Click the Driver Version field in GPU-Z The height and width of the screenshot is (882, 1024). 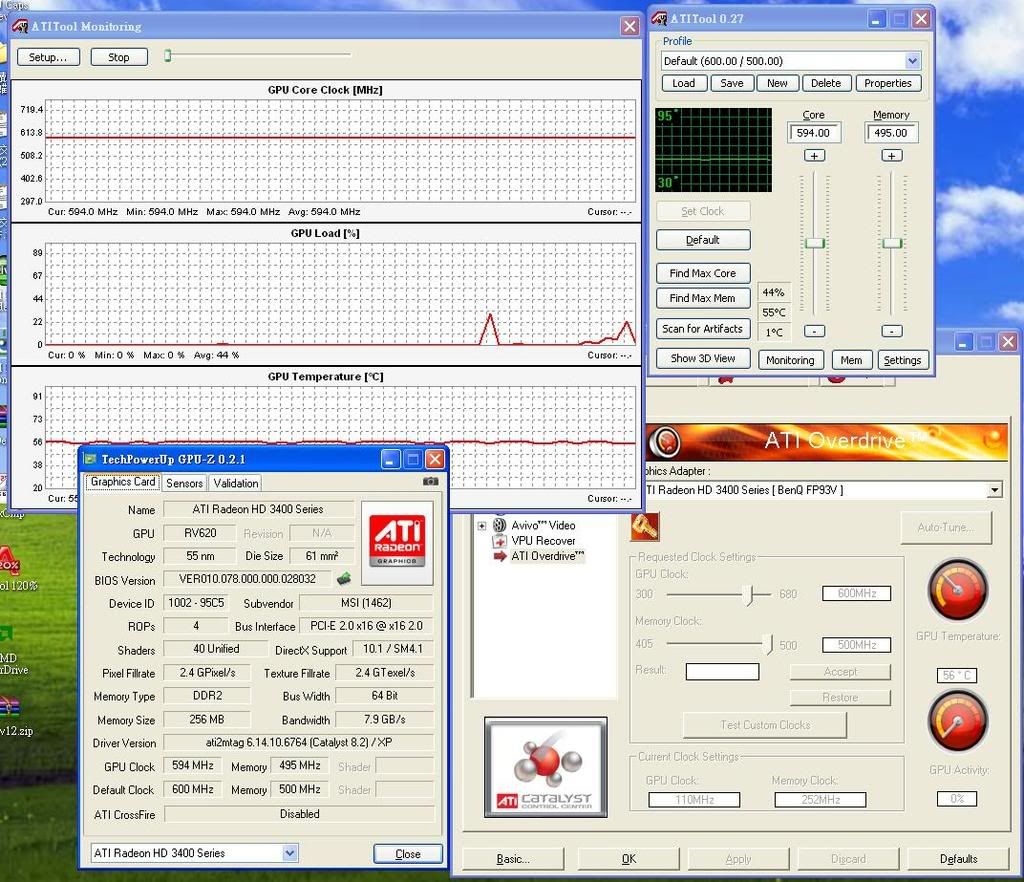pyautogui.click(x=299, y=742)
